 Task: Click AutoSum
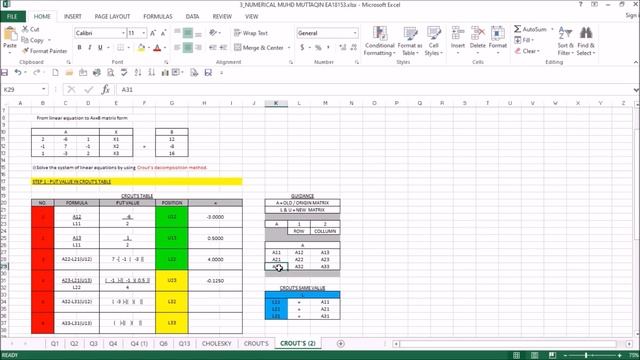point(530,29)
